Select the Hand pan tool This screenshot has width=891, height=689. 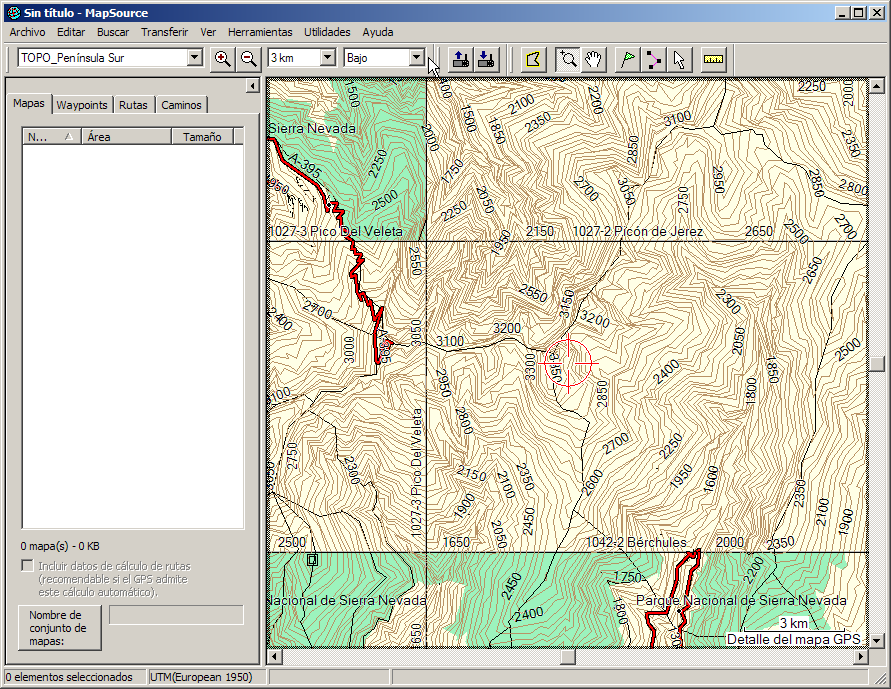click(x=593, y=59)
